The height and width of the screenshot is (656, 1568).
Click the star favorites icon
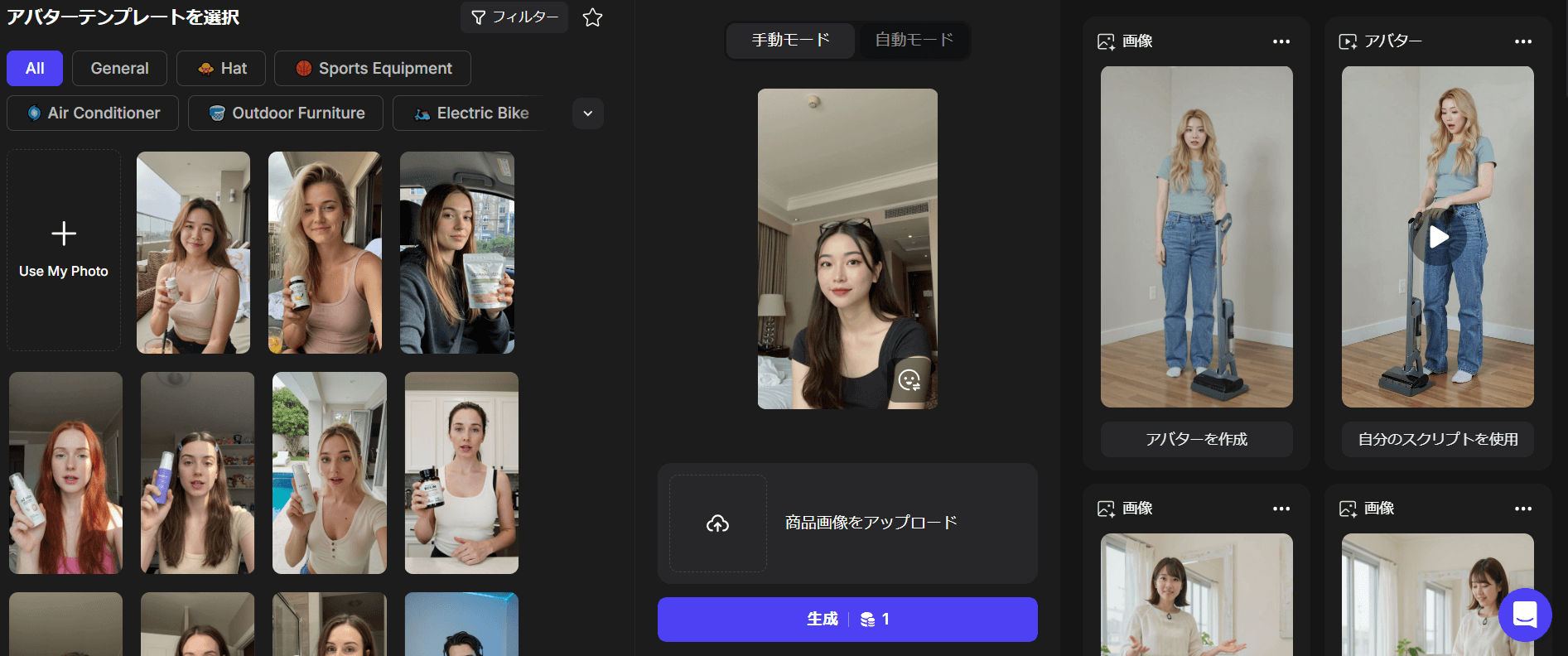click(592, 17)
